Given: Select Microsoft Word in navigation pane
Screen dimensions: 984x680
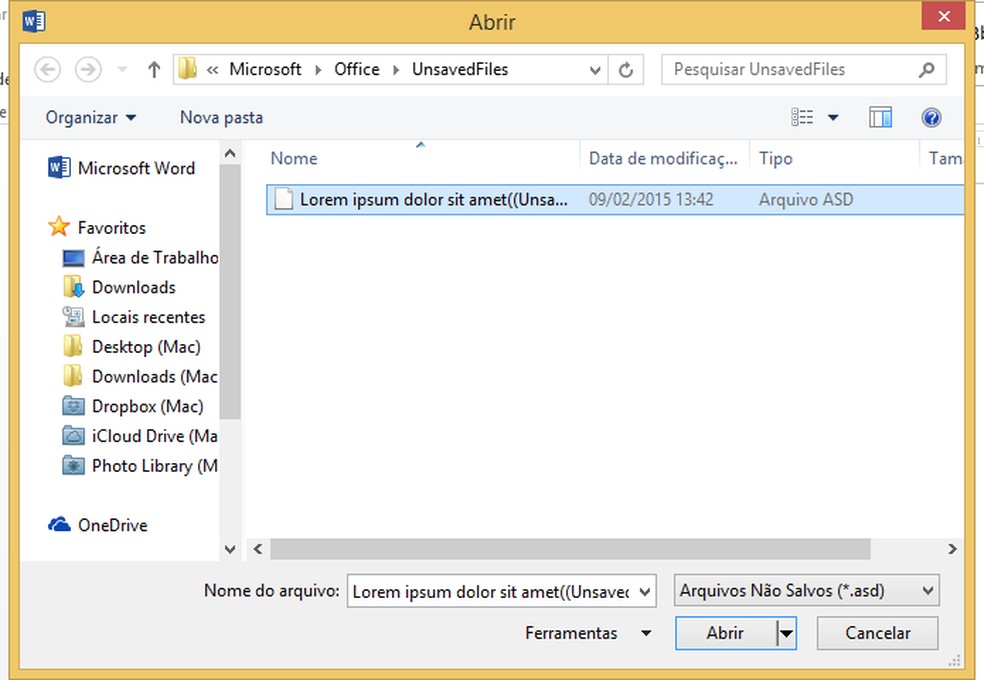Looking at the screenshot, I should click(122, 168).
